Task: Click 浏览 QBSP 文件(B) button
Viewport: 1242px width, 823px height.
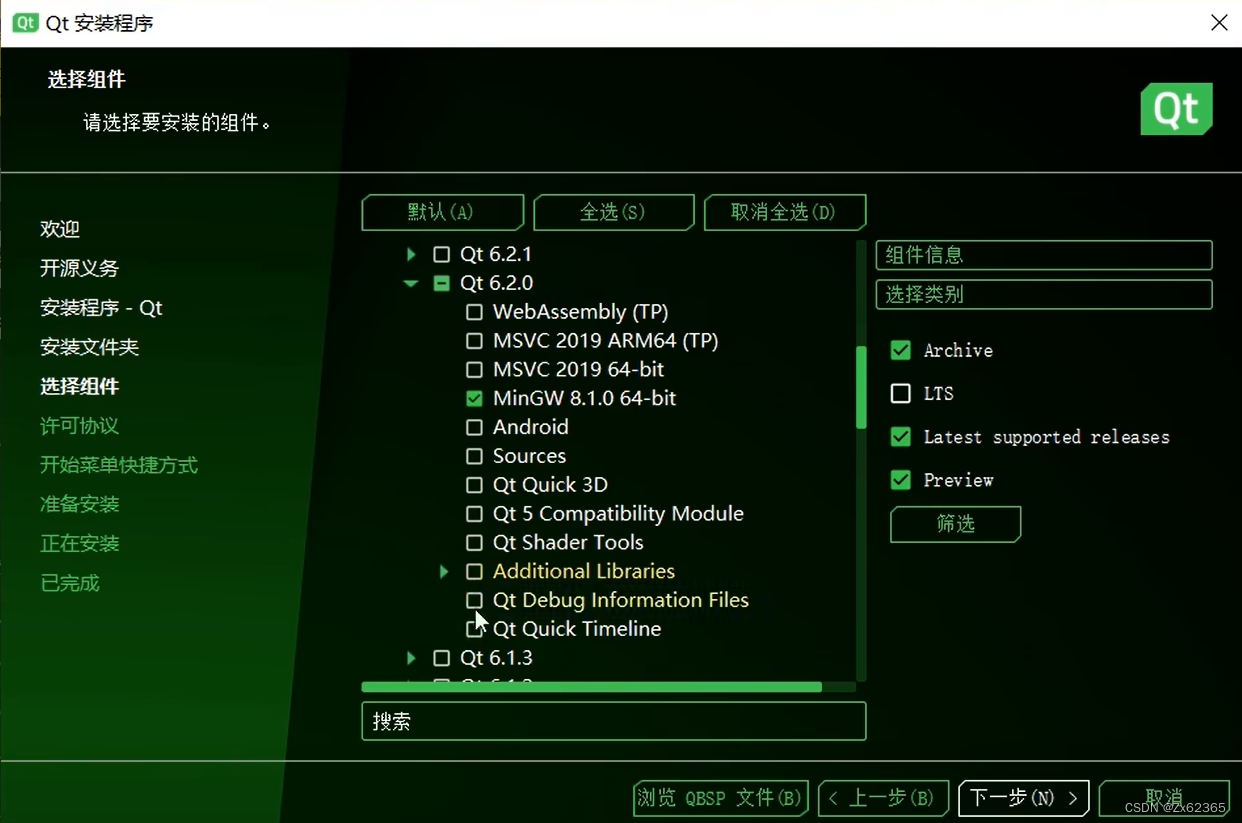Action: click(x=720, y=798)
